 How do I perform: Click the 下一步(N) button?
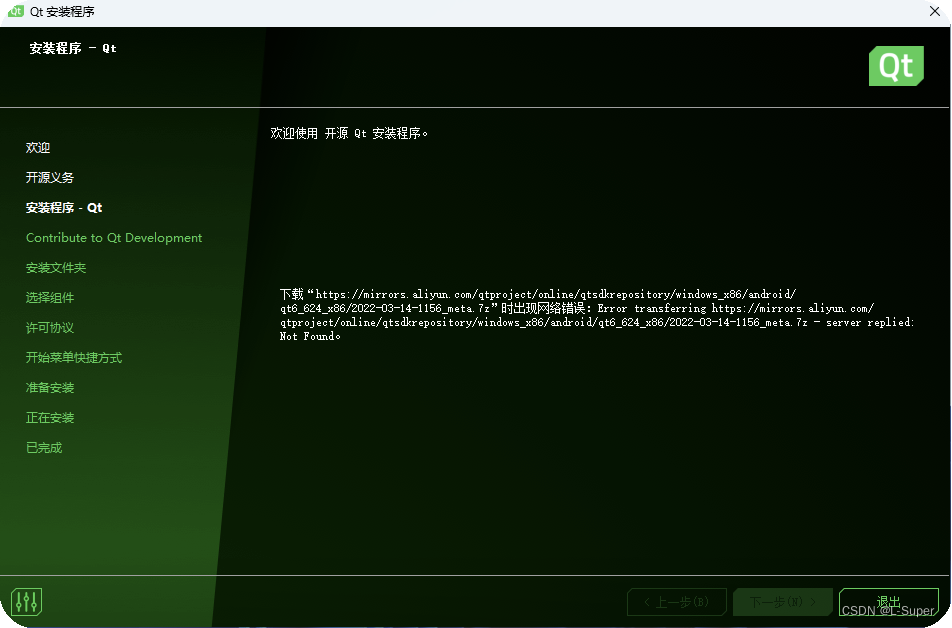point(782,602)
